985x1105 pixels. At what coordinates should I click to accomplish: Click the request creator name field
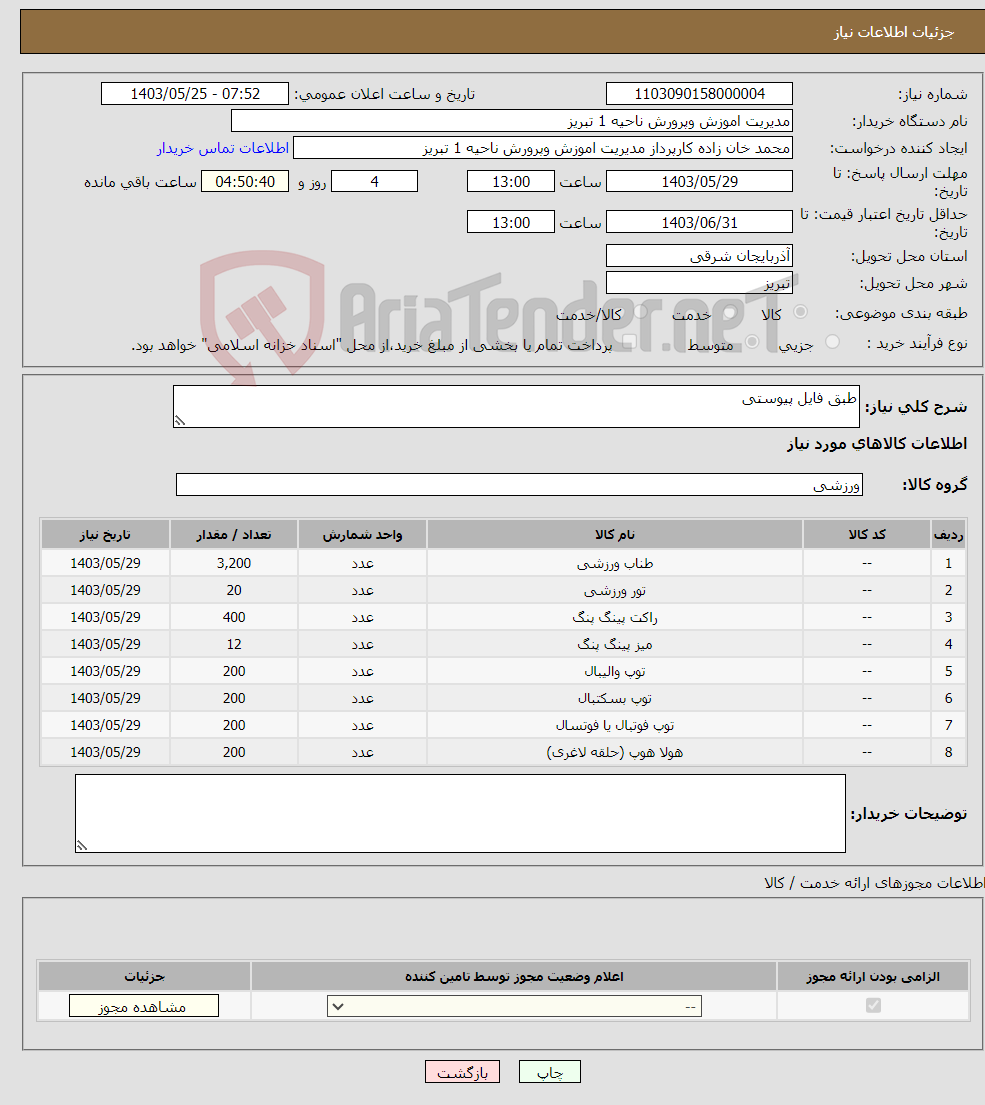543,148
